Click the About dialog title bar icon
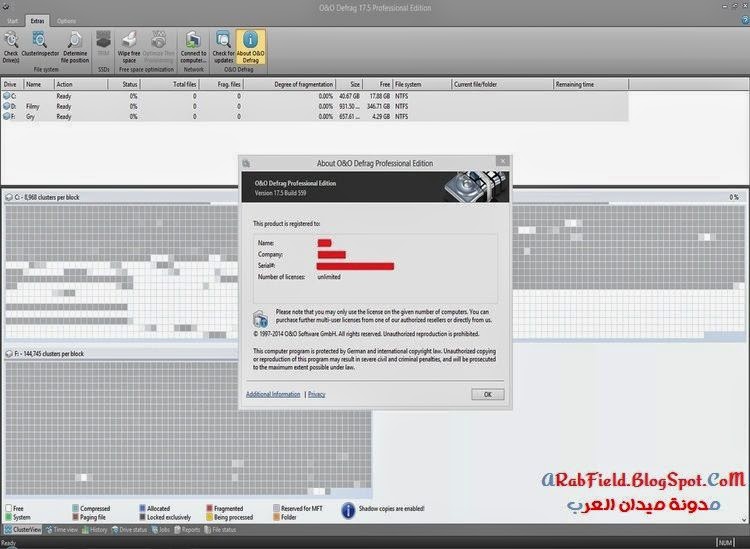The width and height of the screenshot is (750, 549). tap(246, 164)
